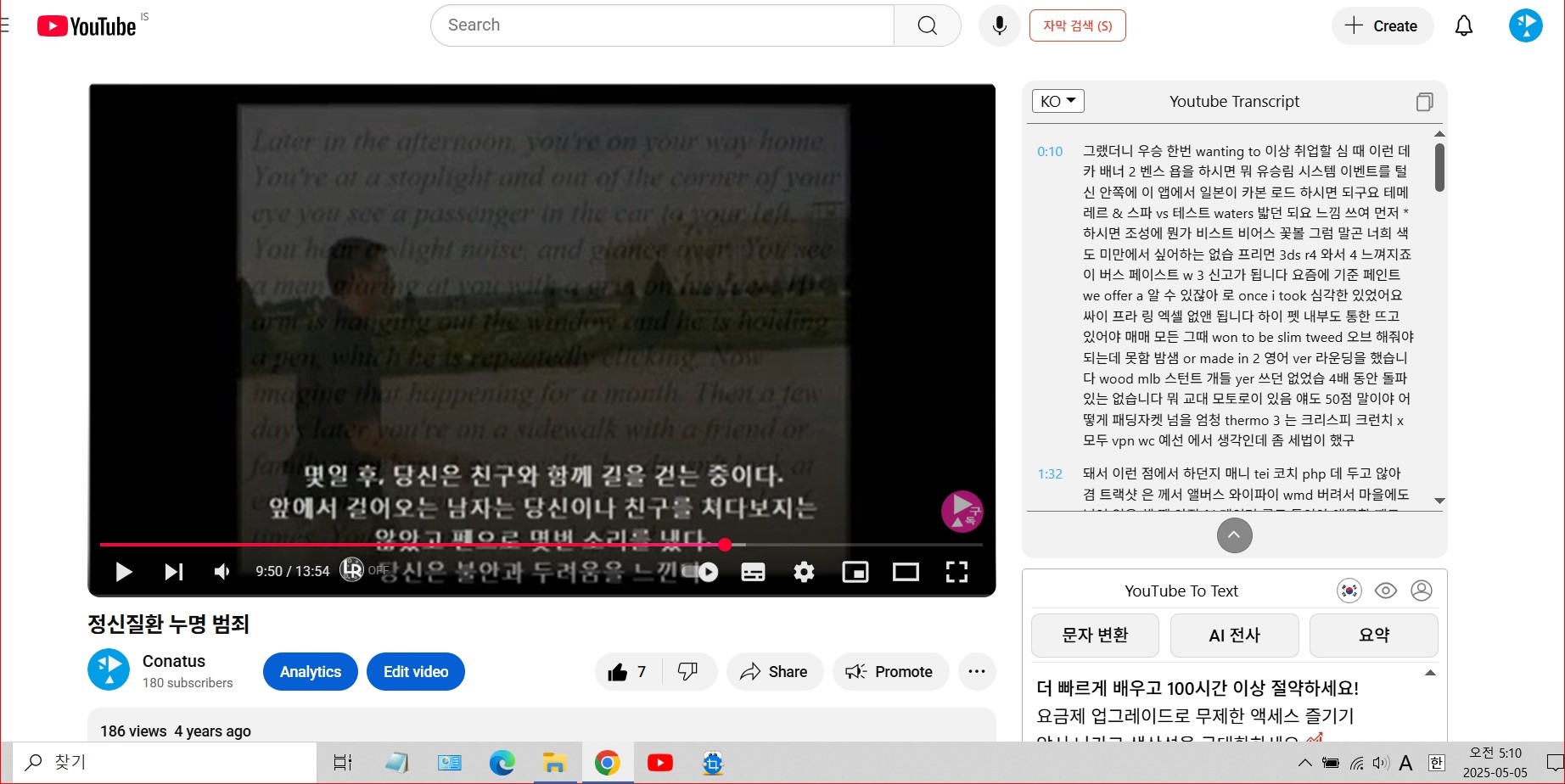1565x784 pixels.
Task: Open player settings gear
Action: tap(804, 572)
